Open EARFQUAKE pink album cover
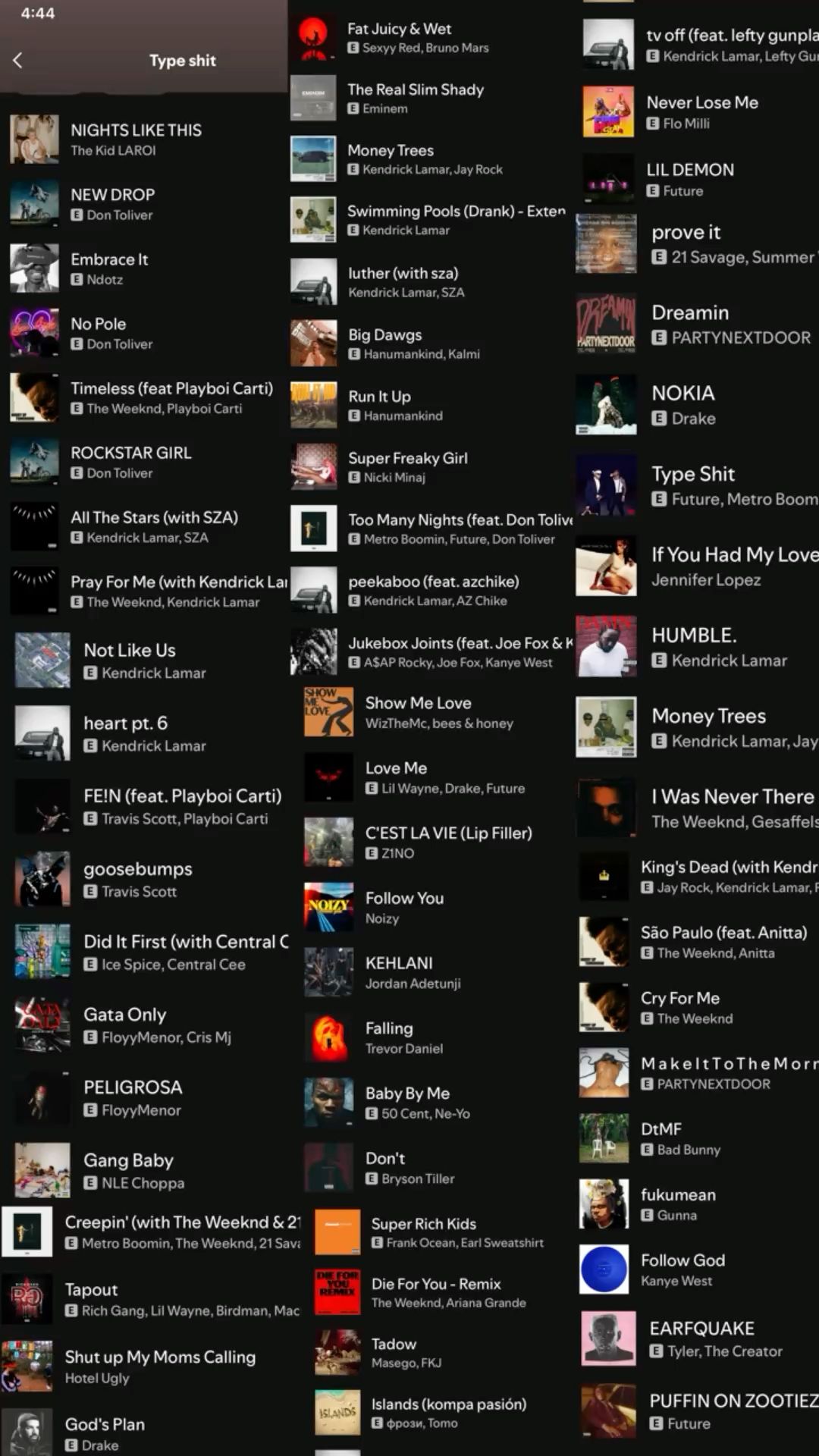The width and height of the screenshot is (819, 1456). (608, 1339)
